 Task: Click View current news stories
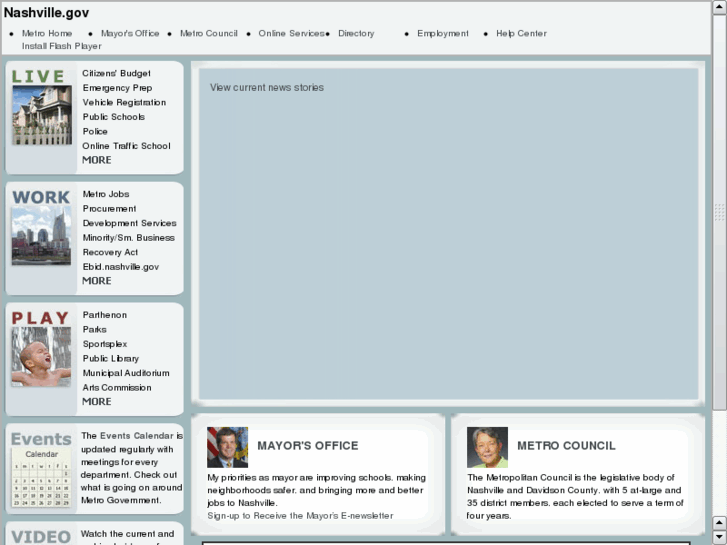tap(267, 87)
